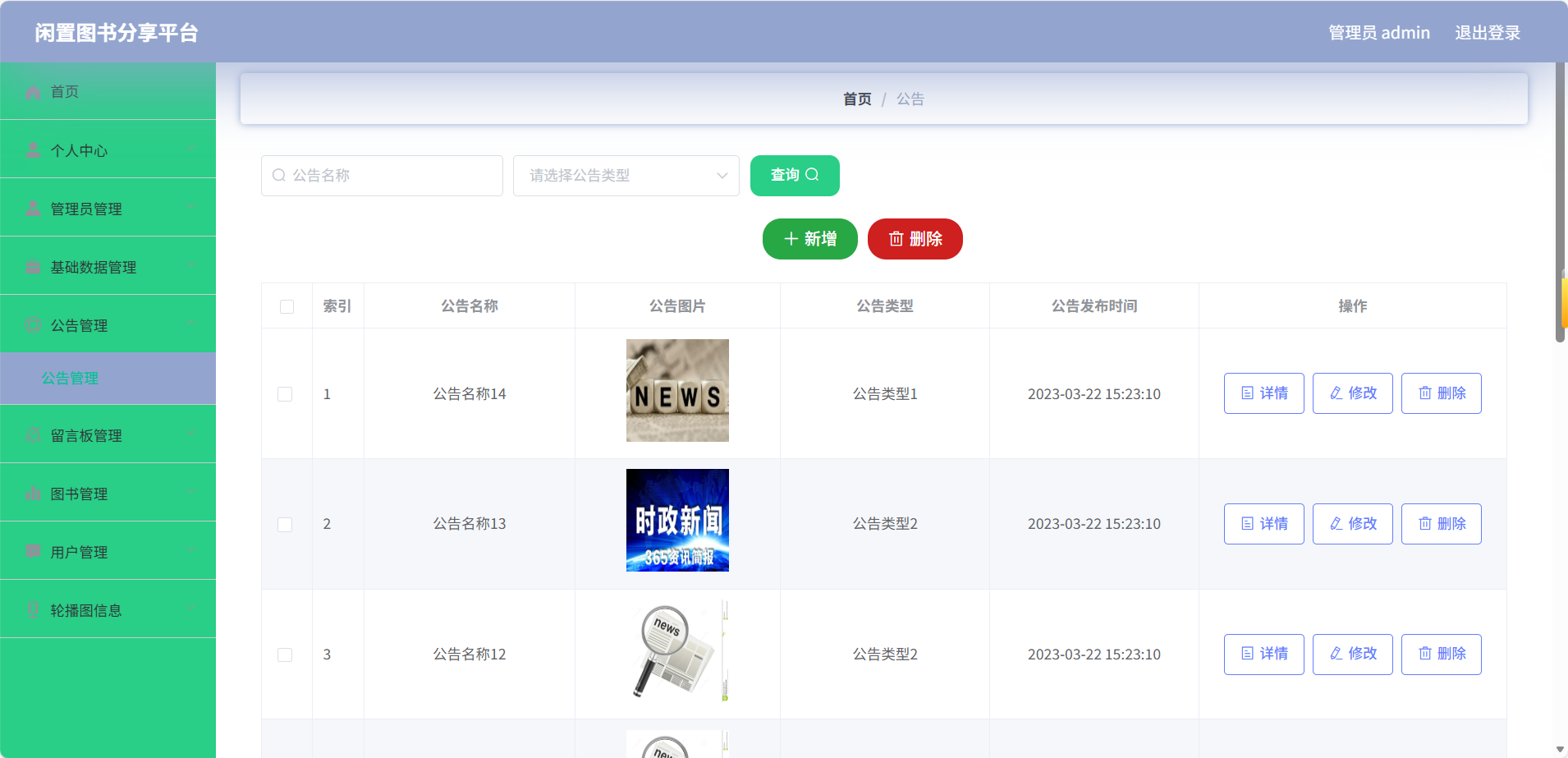This screenshot has height=758, width=1568.
Task: Open the 请选择公告类型 dropdown
Action: pyautogui.click(x=626, y=176)
